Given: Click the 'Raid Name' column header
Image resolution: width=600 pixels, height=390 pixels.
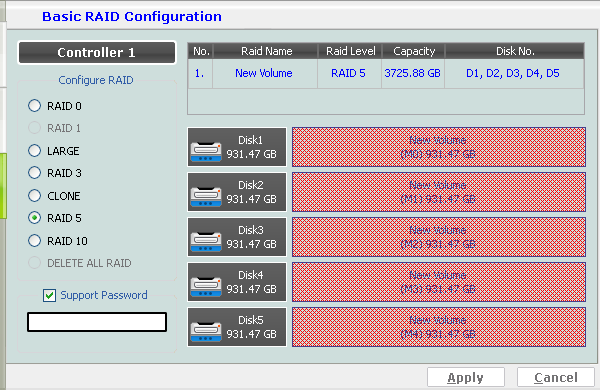Looking at the screenshot, I should (x=266, y=51).
